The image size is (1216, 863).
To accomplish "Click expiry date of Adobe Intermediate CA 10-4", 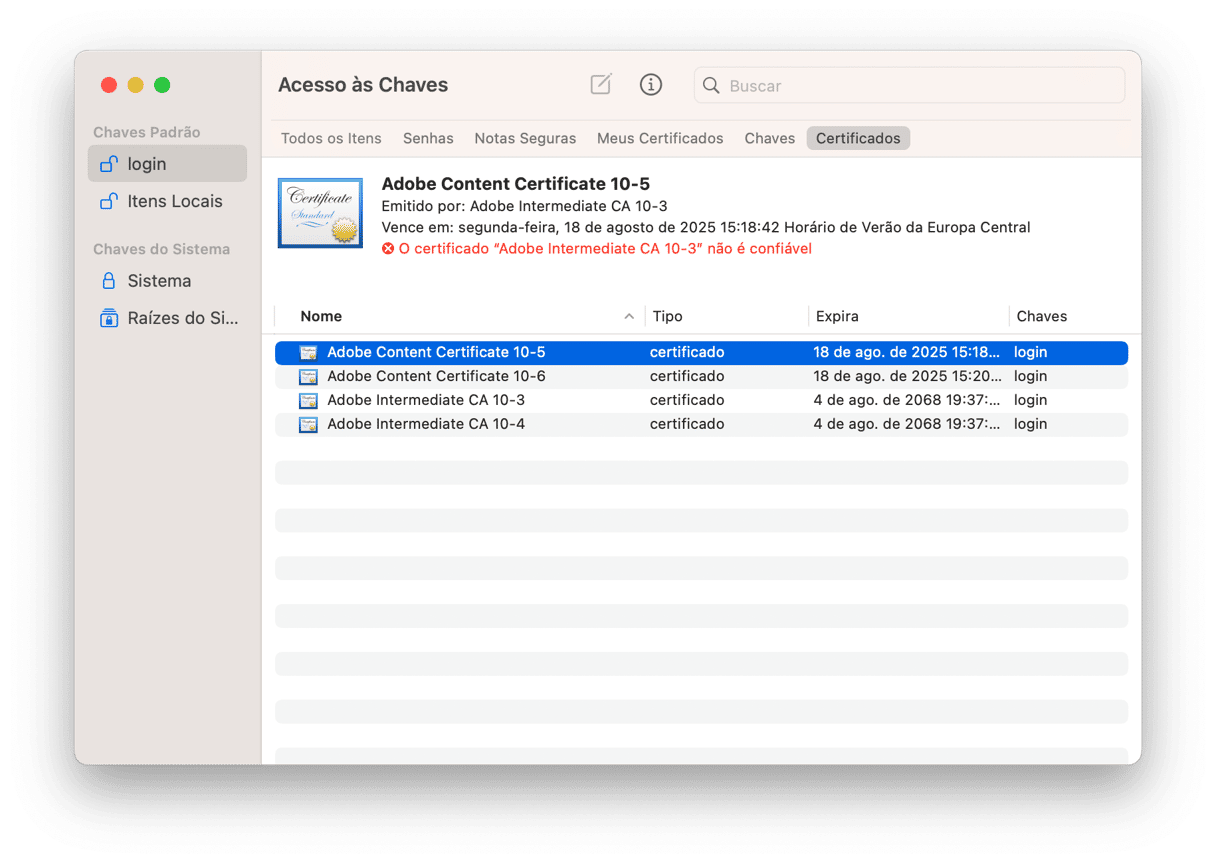I will (907, 424).
